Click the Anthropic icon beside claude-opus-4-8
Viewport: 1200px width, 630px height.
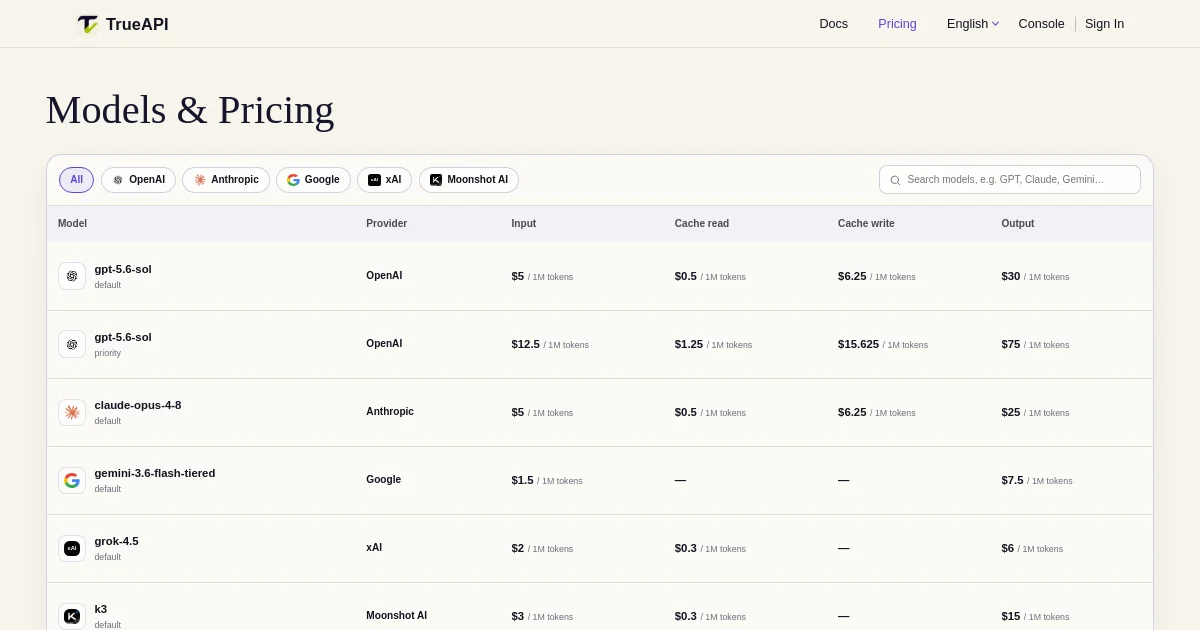point(72,412)
